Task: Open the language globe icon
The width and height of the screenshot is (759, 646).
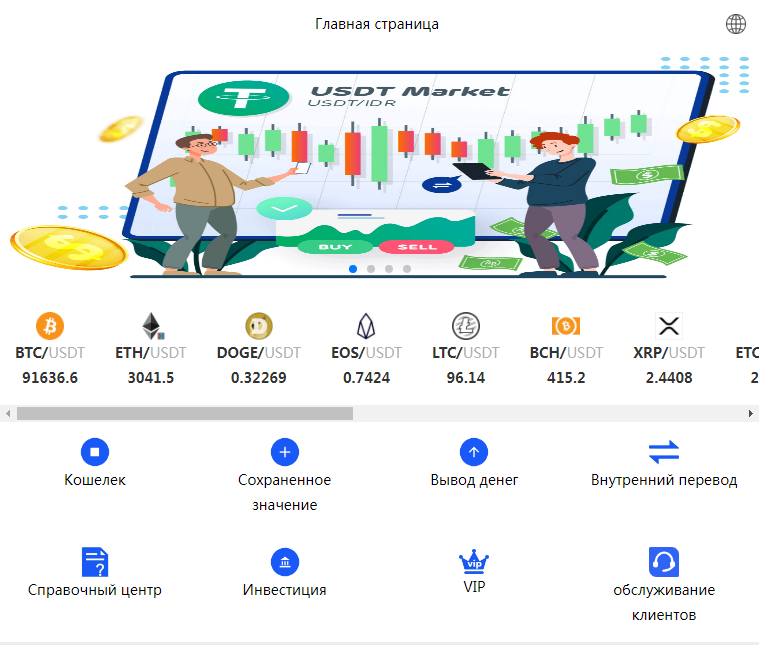Action: tap(735, 24)
